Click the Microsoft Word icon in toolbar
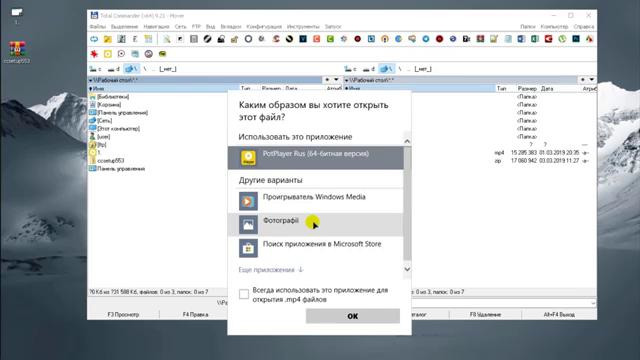This screenshot has width=640, height=360. click(x=521, y=39)
